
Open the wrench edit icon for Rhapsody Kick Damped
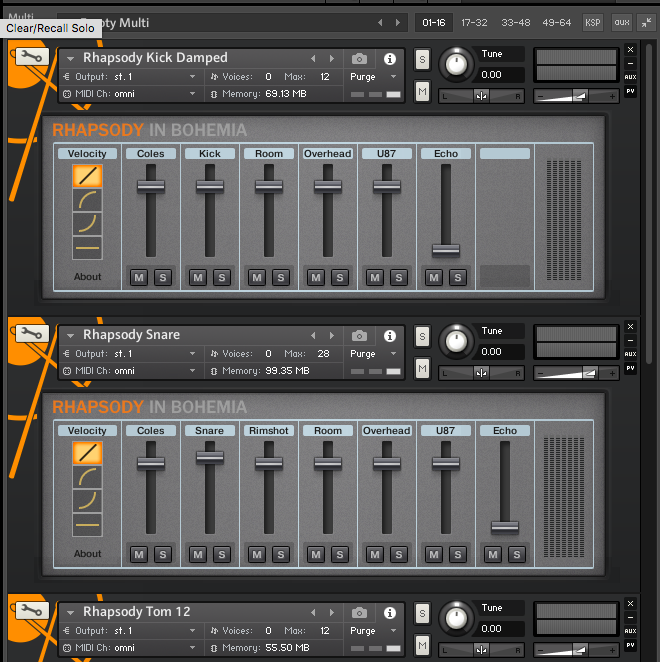coord(32,58)
